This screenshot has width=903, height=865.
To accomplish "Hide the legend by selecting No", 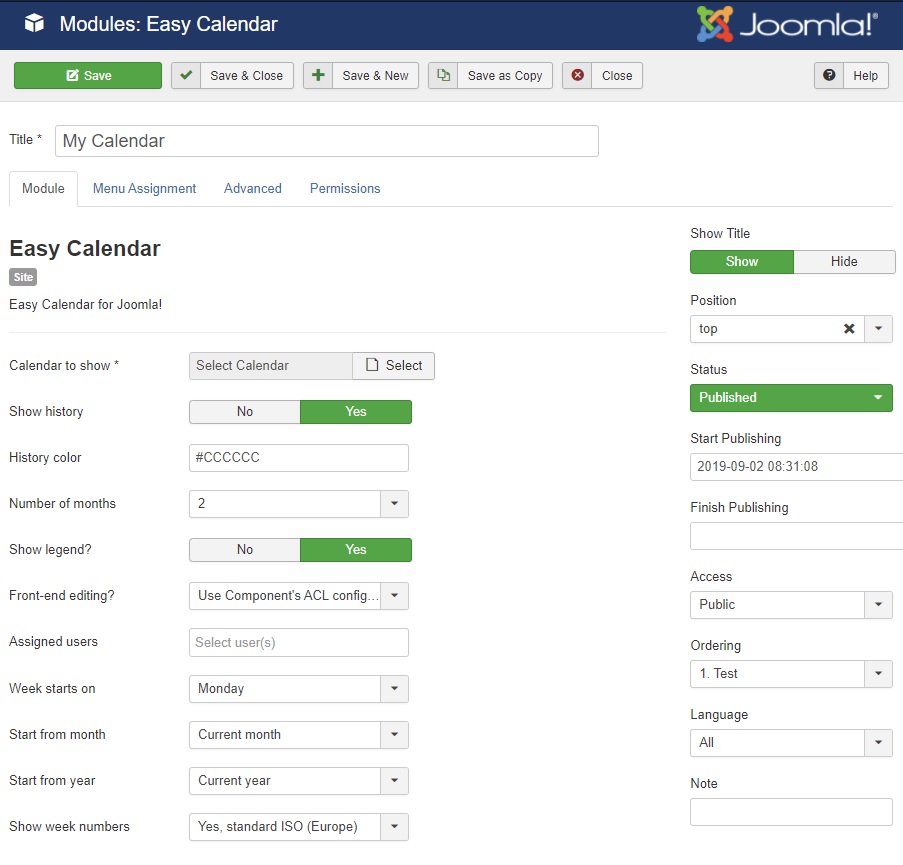I will [x=244, y=550].
